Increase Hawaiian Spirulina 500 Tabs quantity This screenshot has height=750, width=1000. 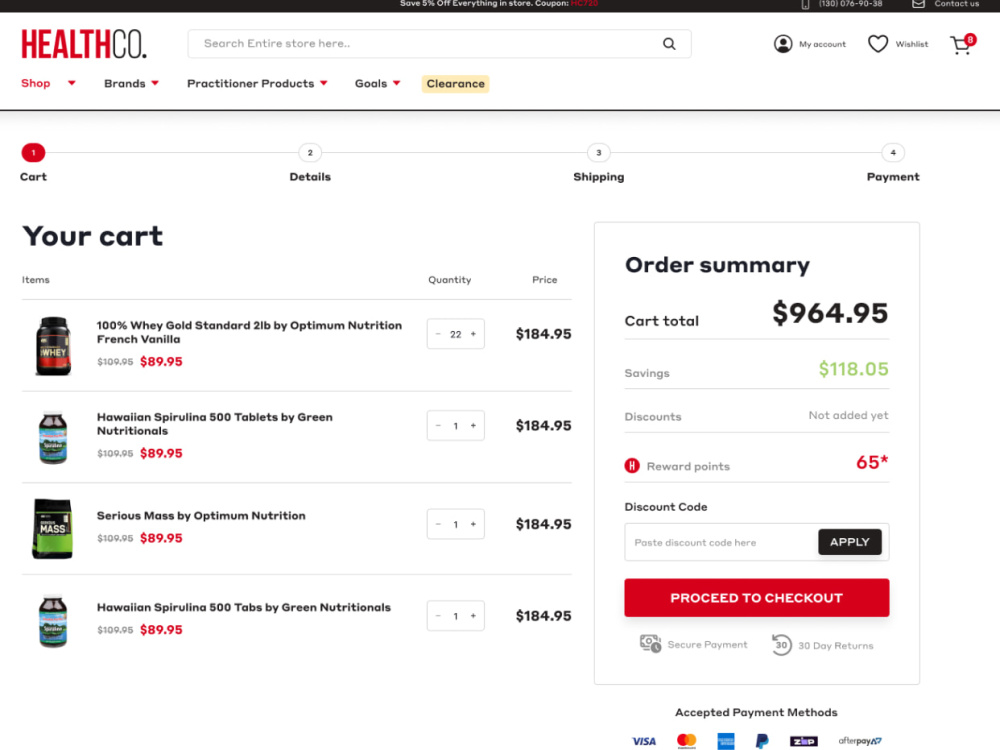click(x=473, y=616)
